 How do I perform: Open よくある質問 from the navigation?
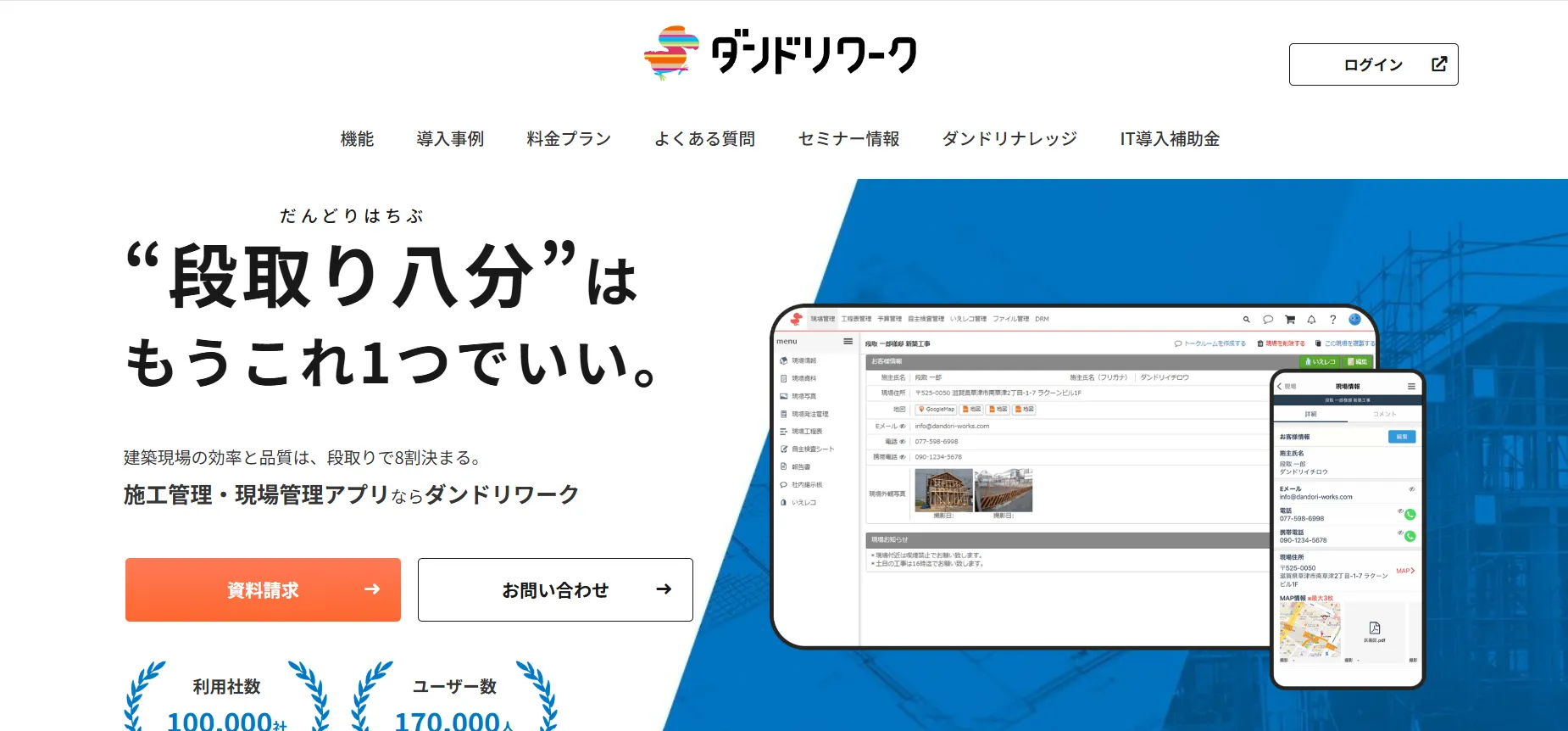tap(704, 139)
